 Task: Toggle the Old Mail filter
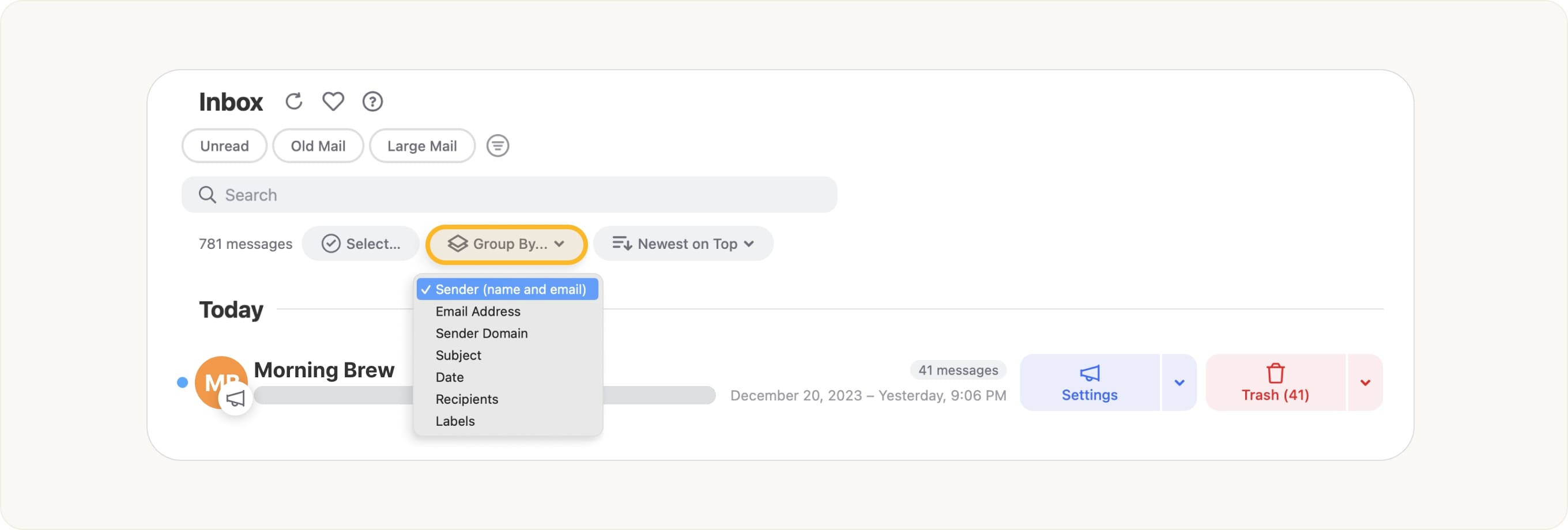tap(318, 145)
